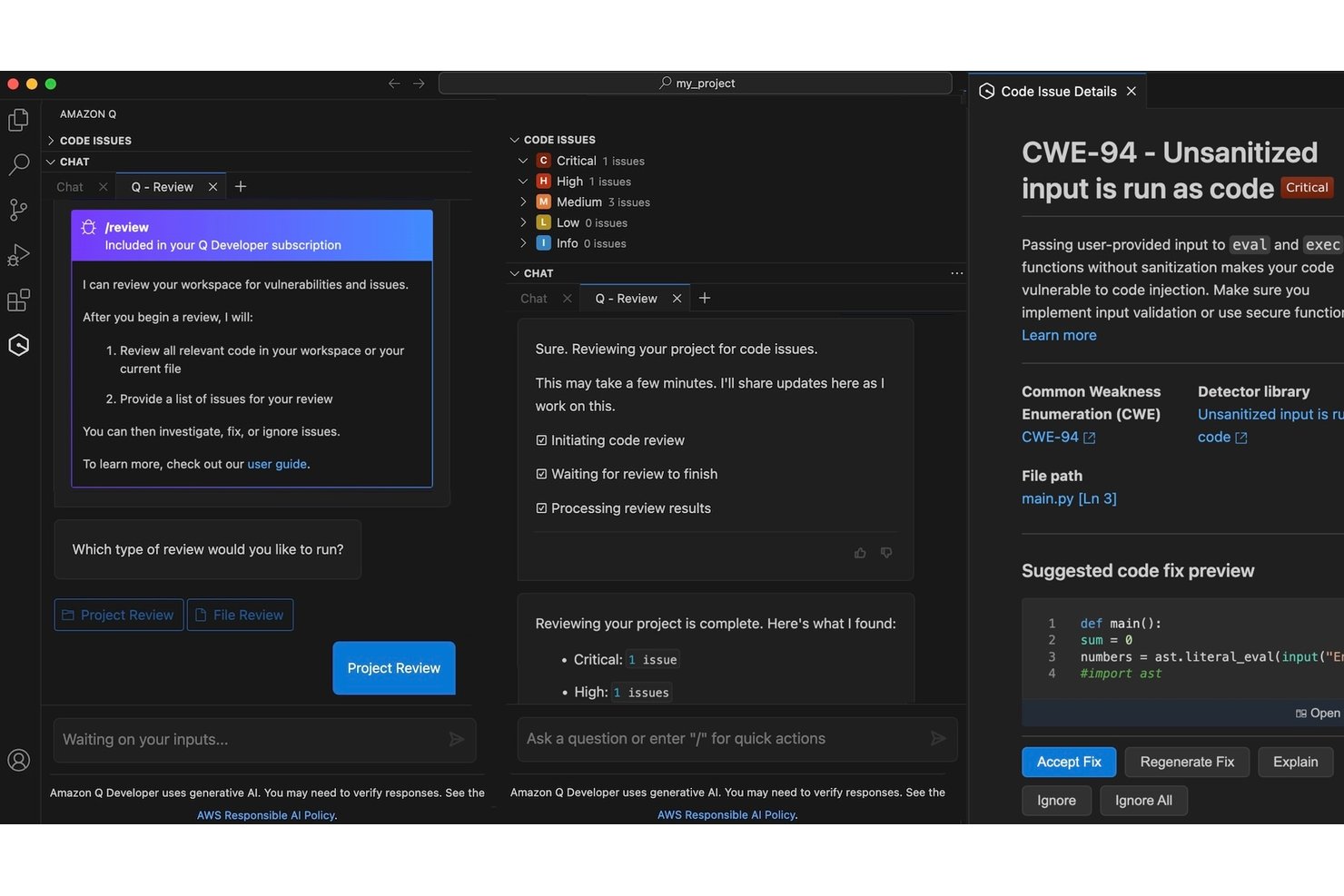Add a new chat tab in middle panel
1344x896 pixels.
click(x=705, y=298)
